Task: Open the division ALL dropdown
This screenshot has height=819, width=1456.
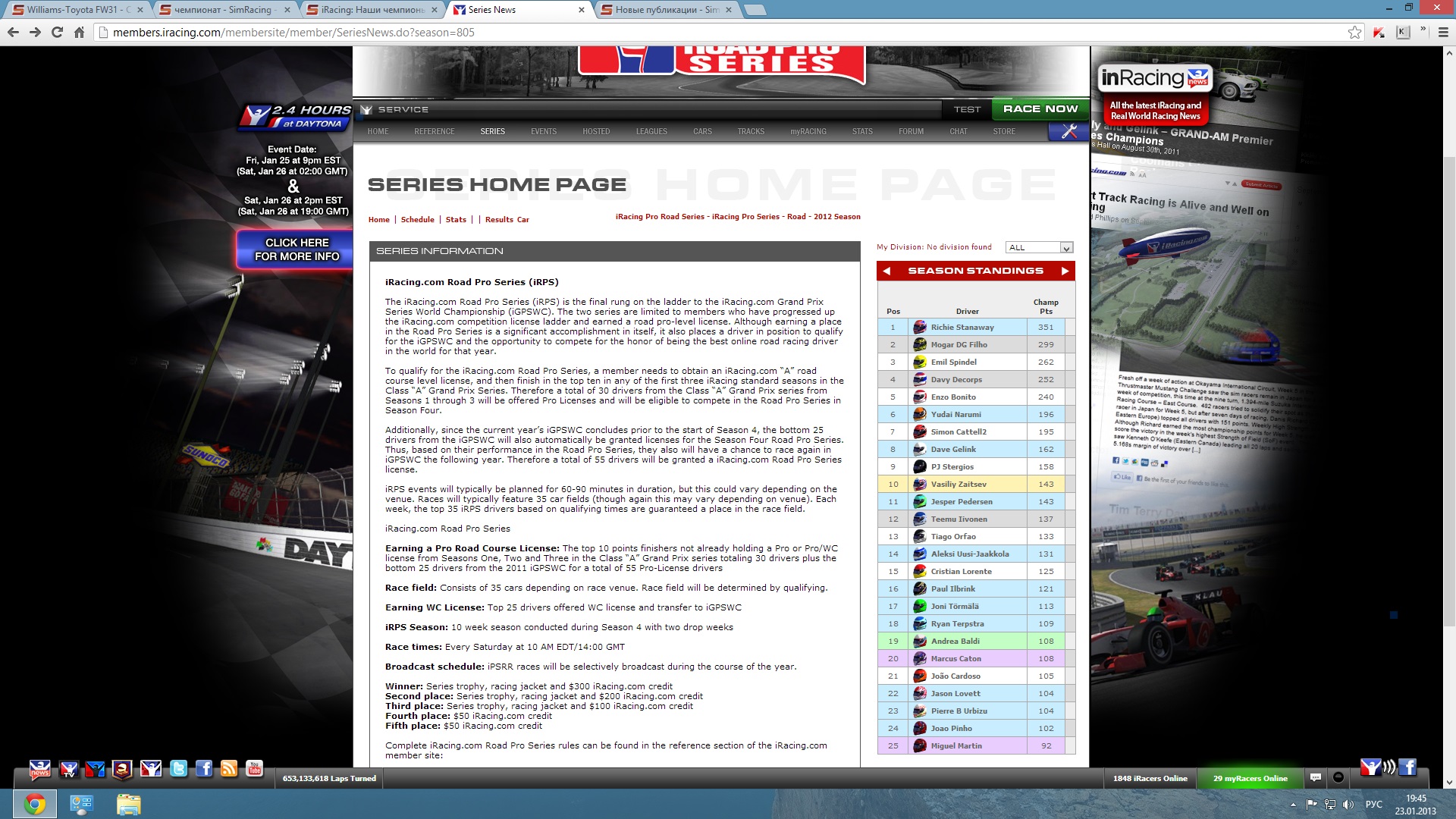Action: click(1039, 247)
